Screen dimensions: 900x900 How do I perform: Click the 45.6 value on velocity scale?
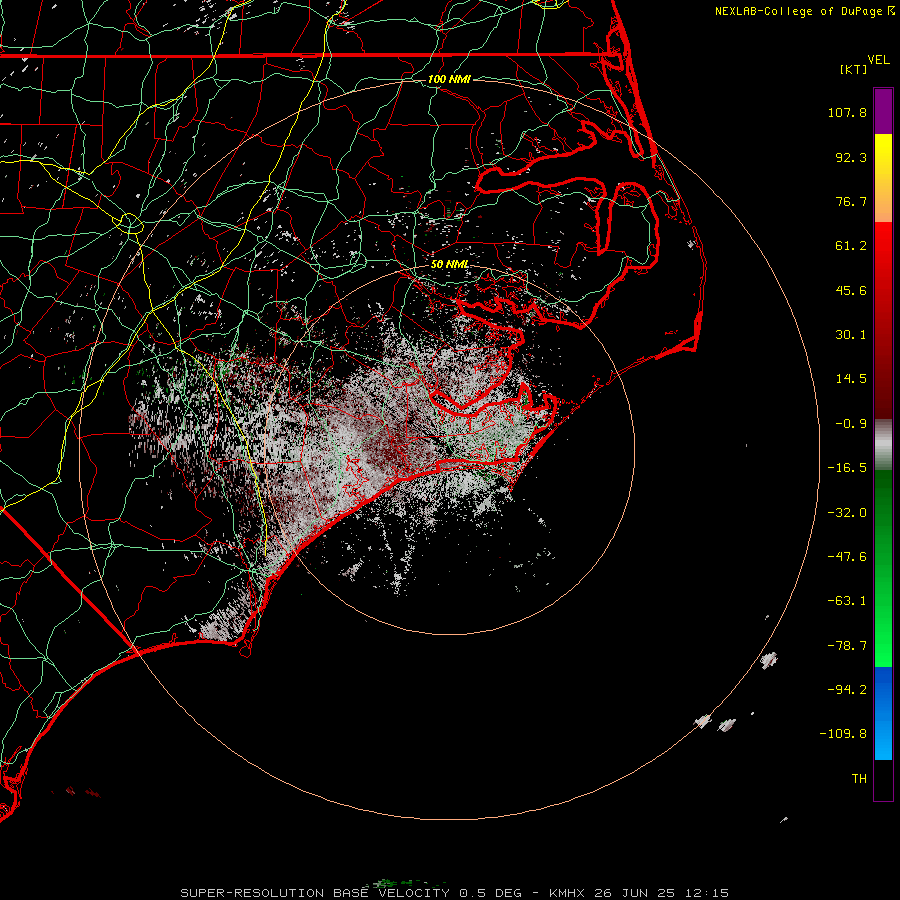pos(851,290)
